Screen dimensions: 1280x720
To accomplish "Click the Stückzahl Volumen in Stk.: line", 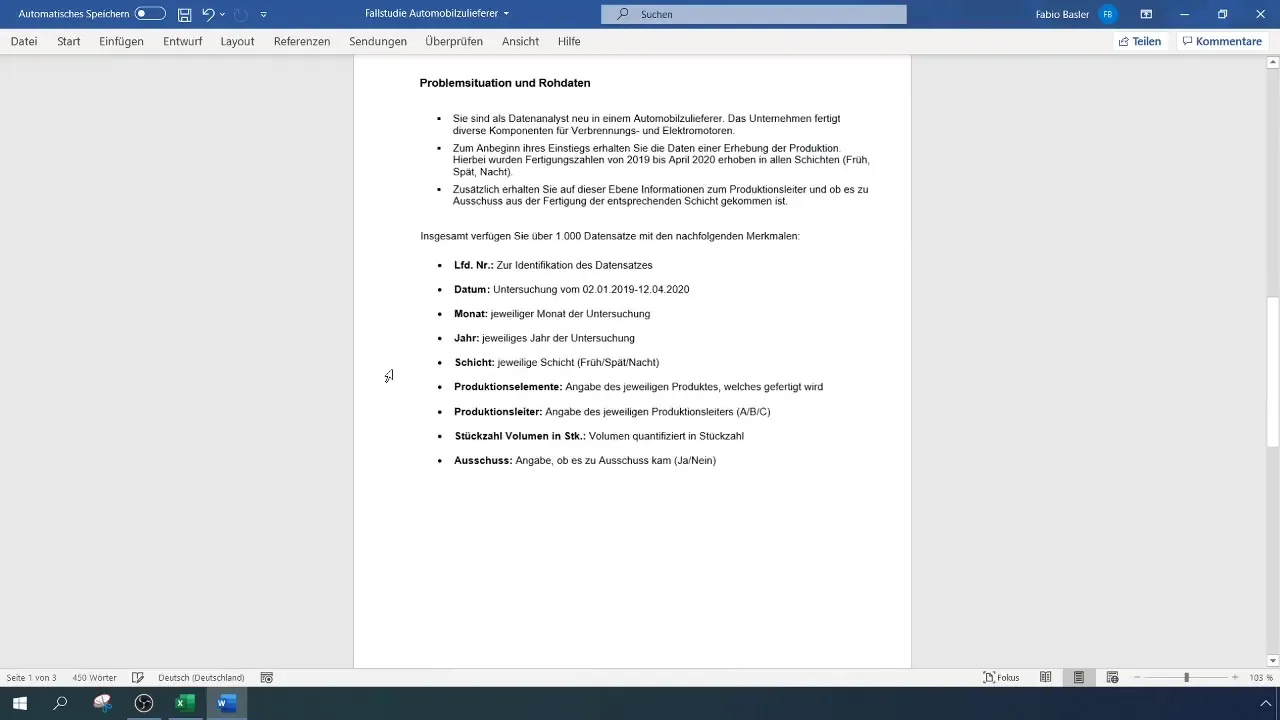I will coord(599,436).
